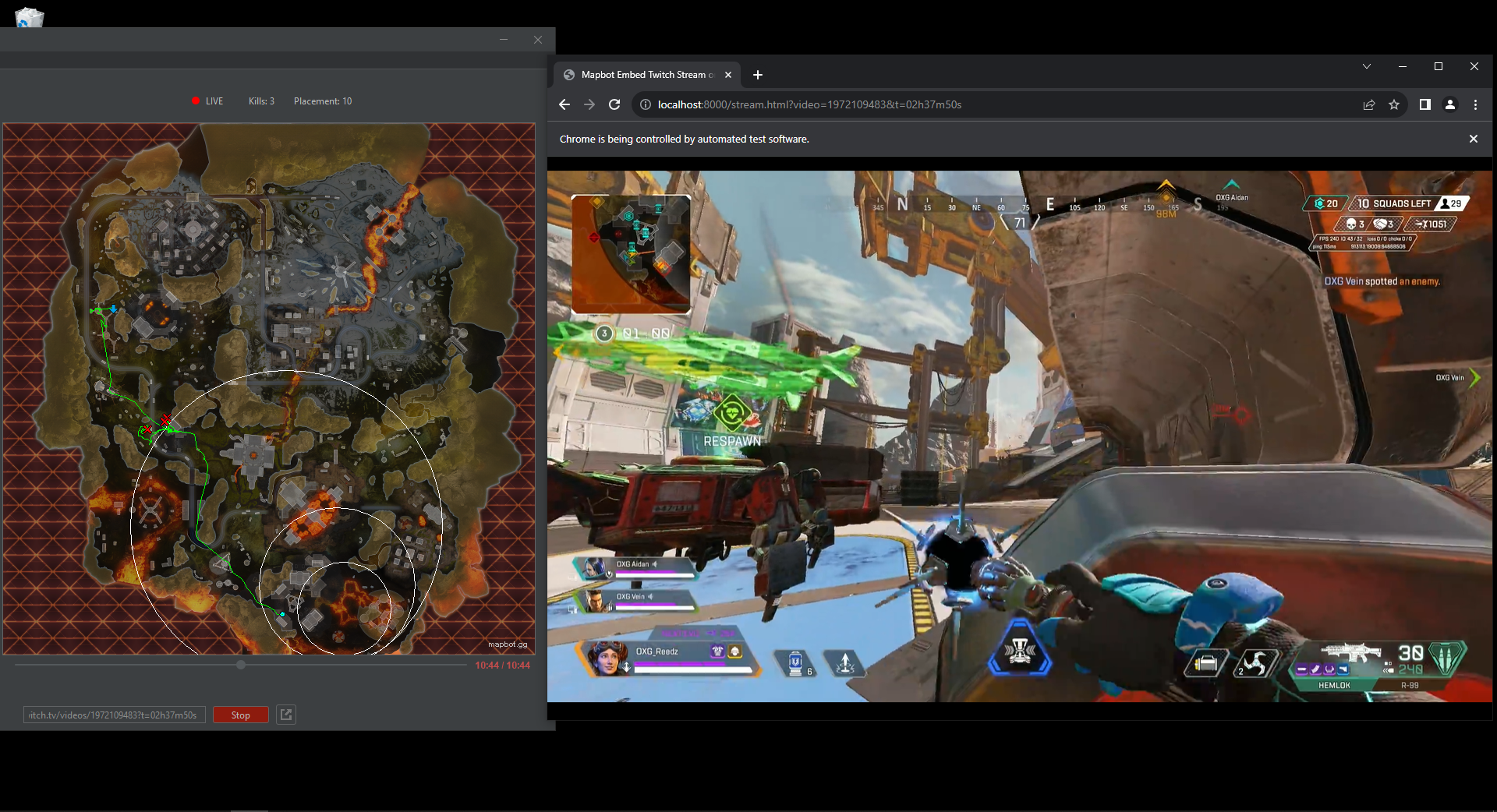Open the Chrome share page icon
The image size is (1497, 812).
(1369, 104)
